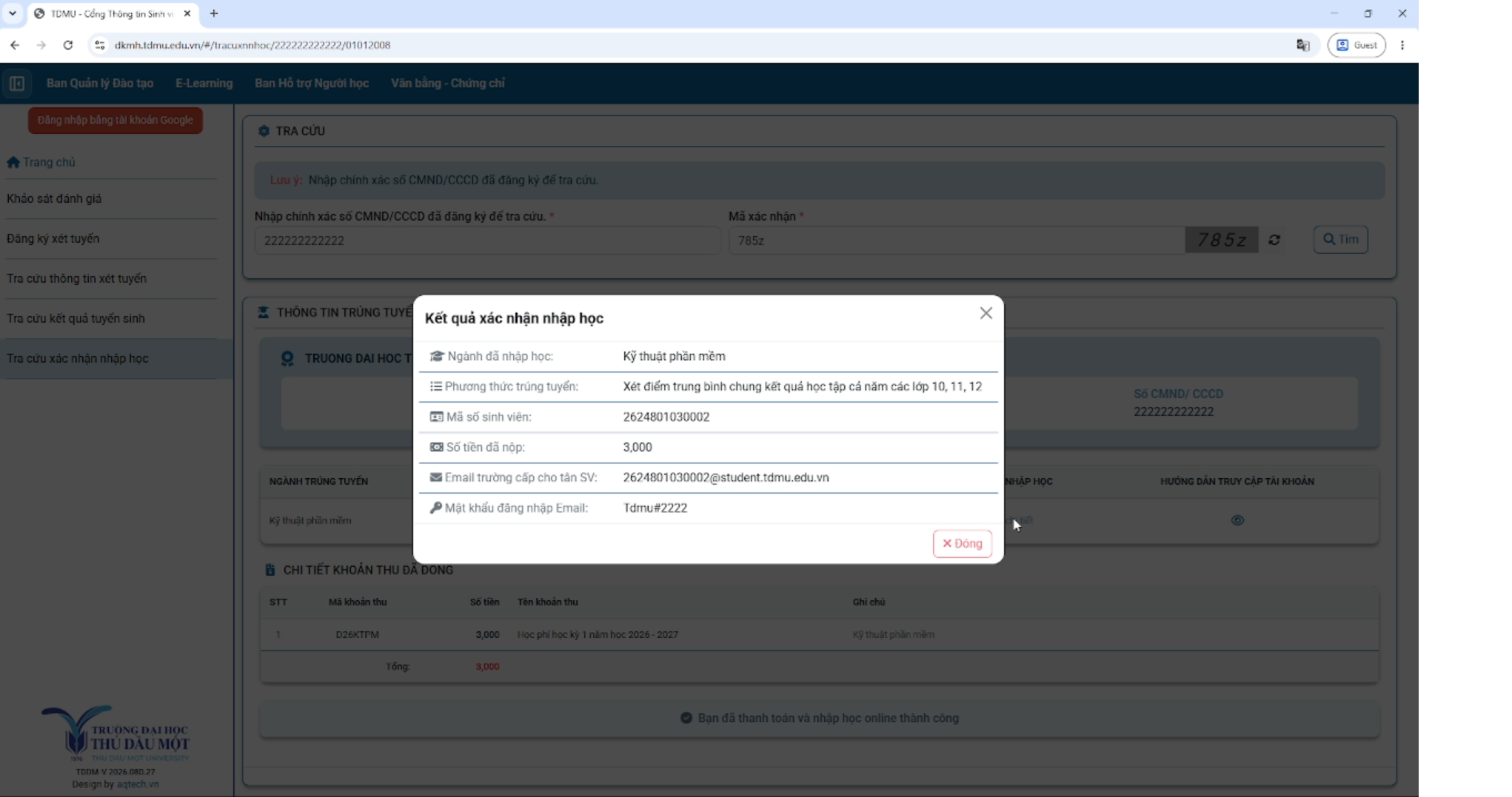Open Tra cứu thông tin xét tuyển
This screenshot has height=797, width=1512.
(x=76, y=278)
